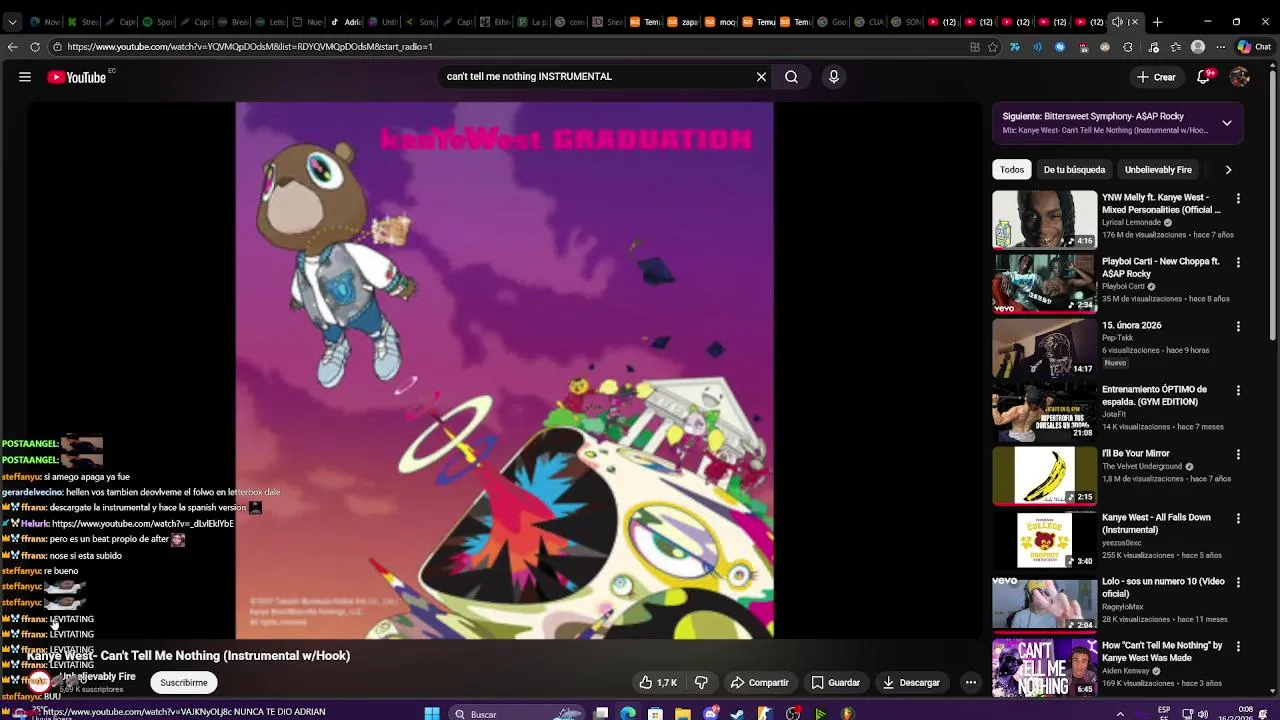This screenshot has width=1280, height=720.
Task: Open the split screen icon in address bar
Action: coord(975,47)
